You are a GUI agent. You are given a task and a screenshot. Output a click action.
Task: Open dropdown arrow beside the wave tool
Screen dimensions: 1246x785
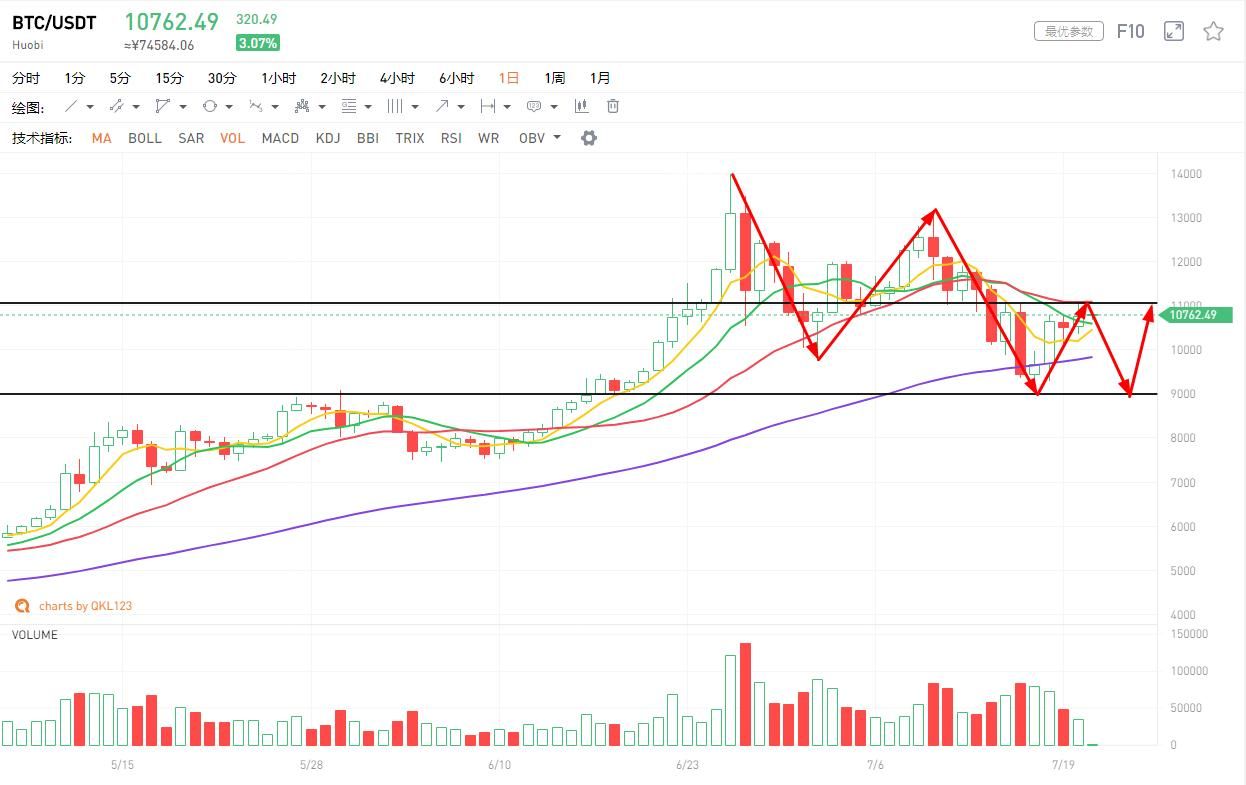click(275, 107)
